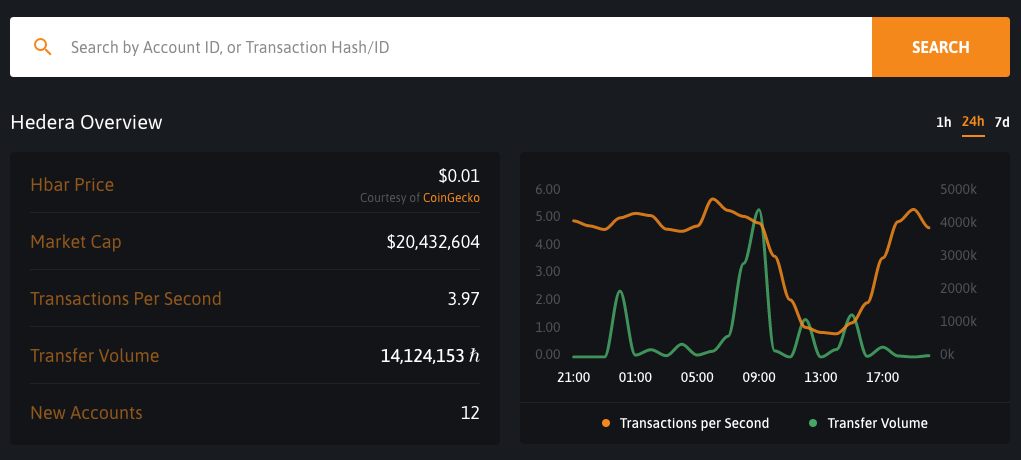Switch chart range to 1h
This screenshot has width=1021, height=460.
943,123
